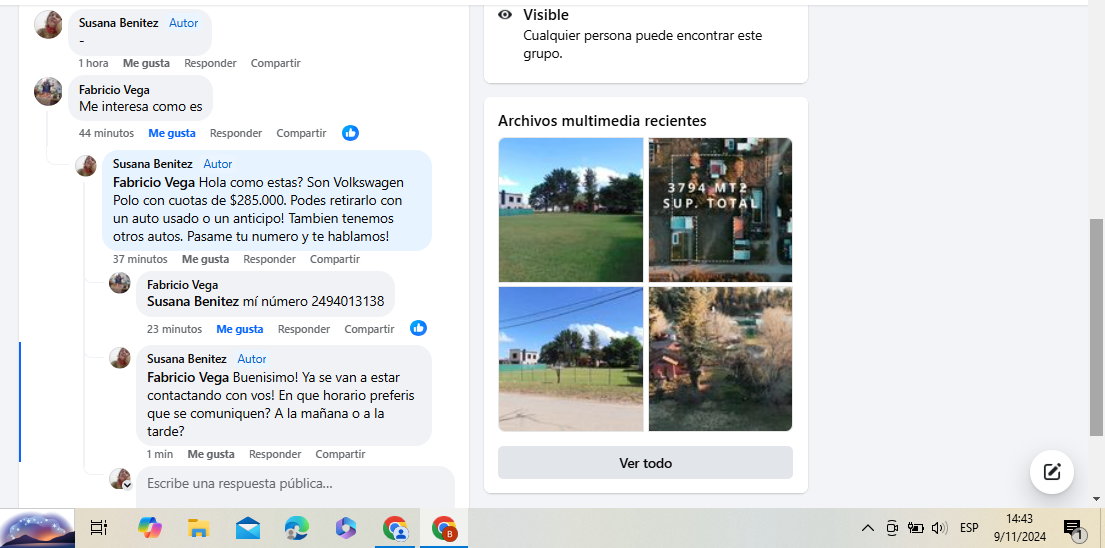The height and width of the screenshot is (548, 1105).
Task: Open the ESP input language selector
Action: 969,528
